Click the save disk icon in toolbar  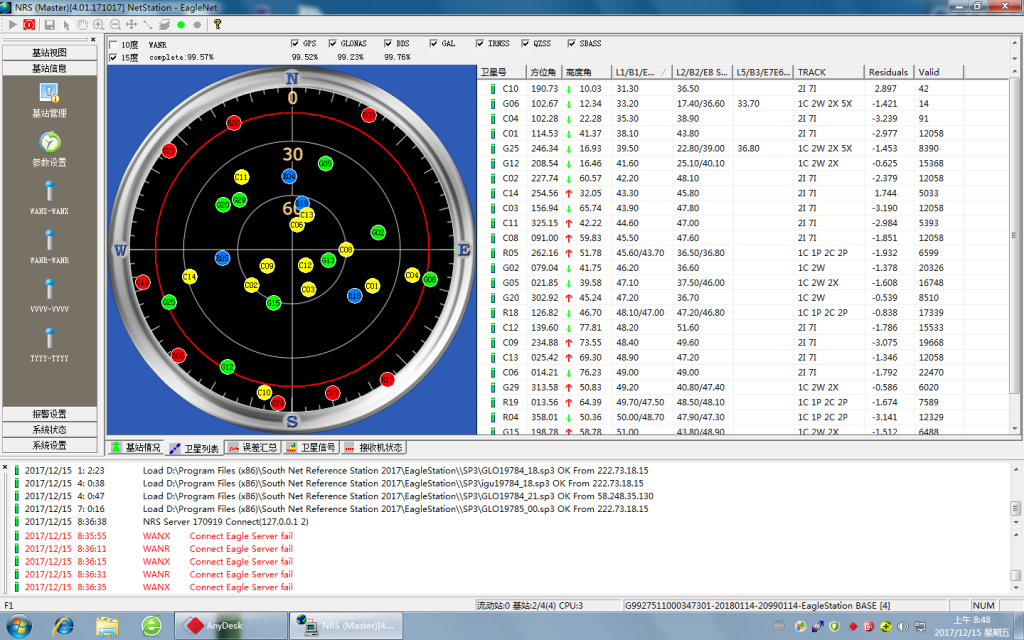(49, 24)
